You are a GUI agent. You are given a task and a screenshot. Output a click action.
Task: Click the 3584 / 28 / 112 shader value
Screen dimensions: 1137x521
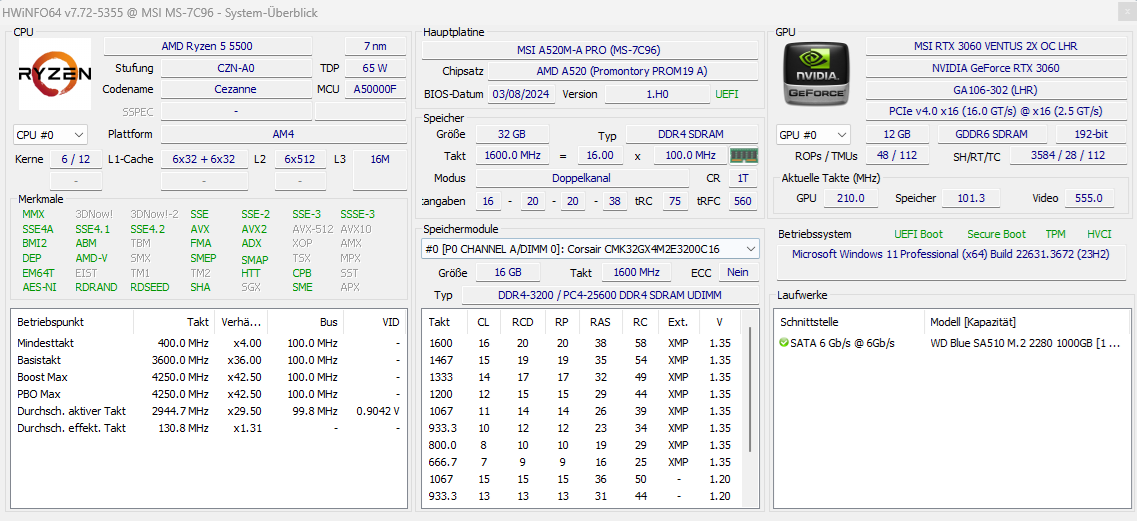tap(1066, 156)
